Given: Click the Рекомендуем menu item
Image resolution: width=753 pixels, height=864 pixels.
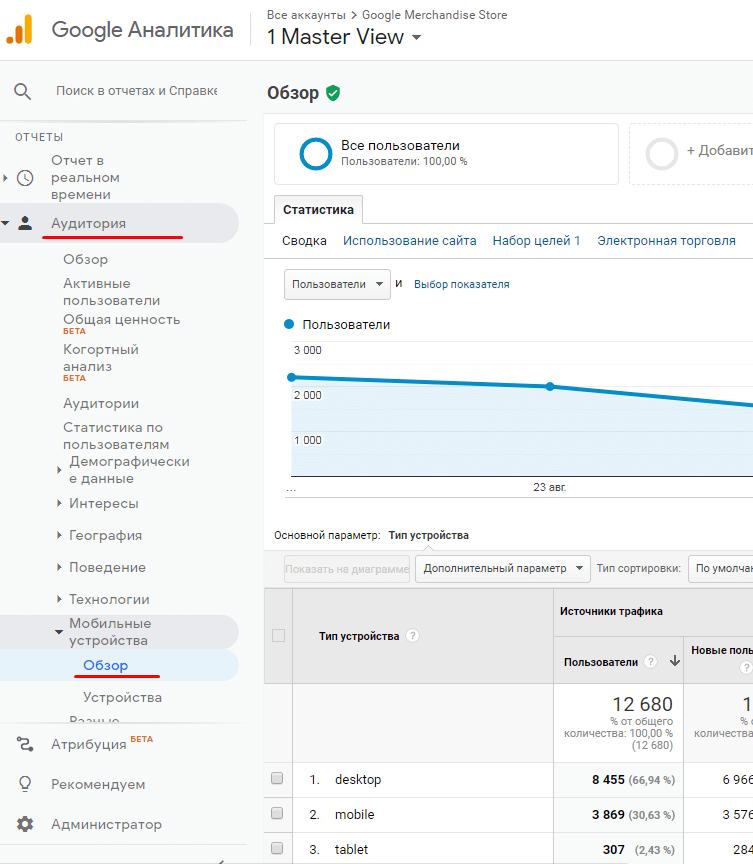Looking at the screenshot, I should [98, 784].
